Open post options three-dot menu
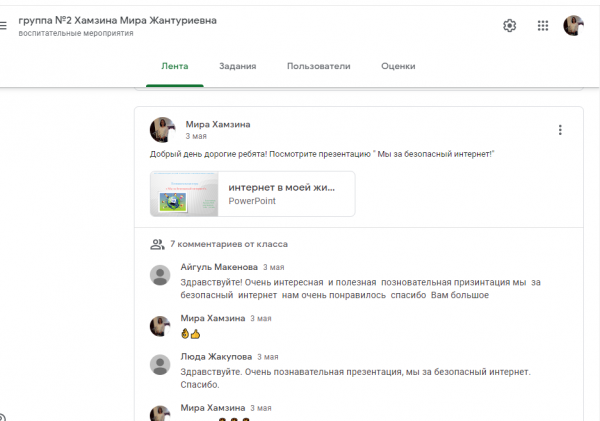 560,130
